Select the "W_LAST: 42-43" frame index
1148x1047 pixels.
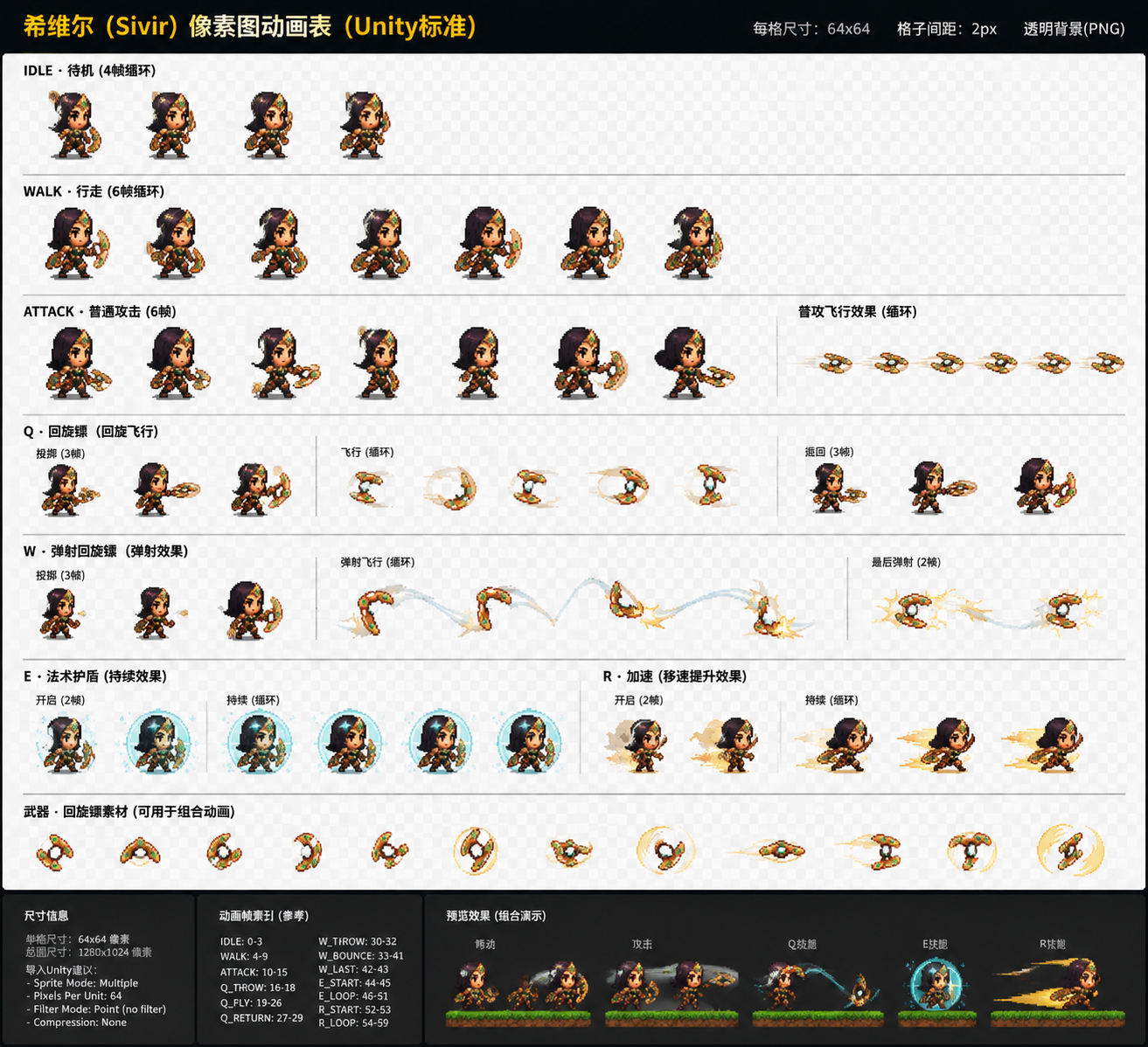click(x=353, y=969)
